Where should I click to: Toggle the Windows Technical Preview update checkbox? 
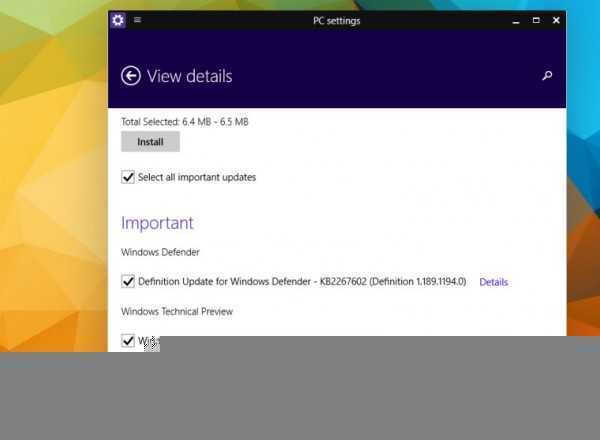[128, 340]
